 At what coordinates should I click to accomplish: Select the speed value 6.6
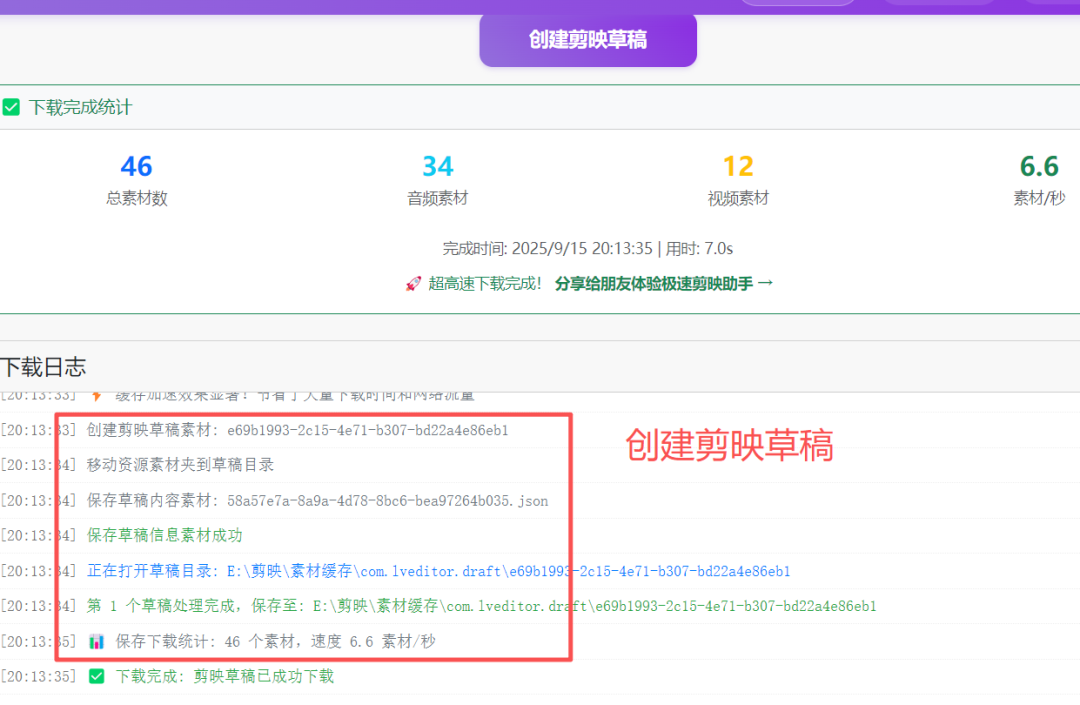pos(1039,167)
